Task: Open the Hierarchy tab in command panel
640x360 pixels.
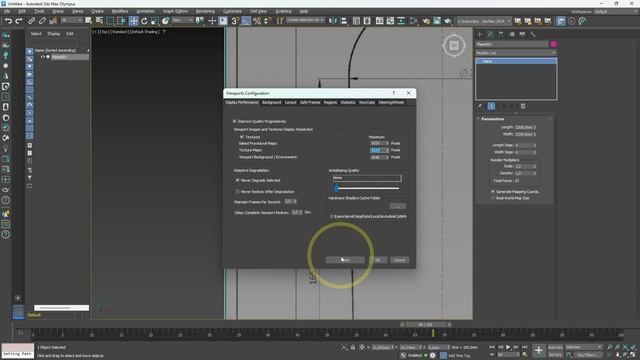Action: click(501, 34)
